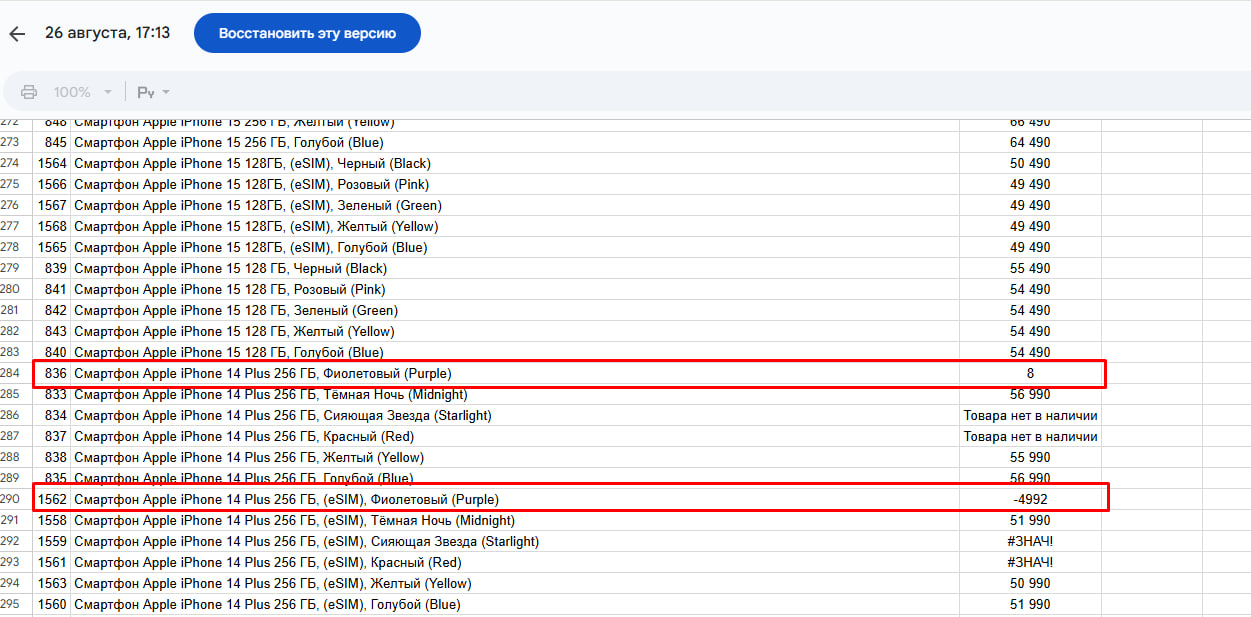
Task: Open the 100% zoom dropdown
Action: 82,92
